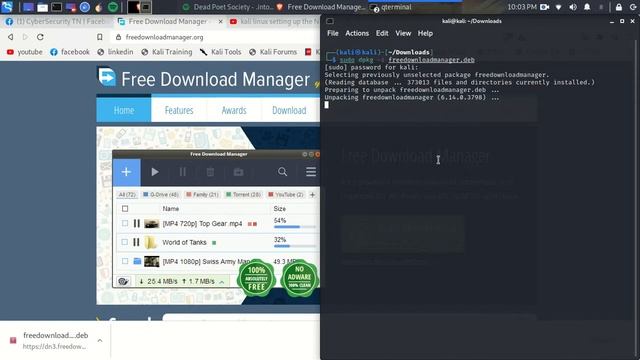Click the lock screen padlock icon
The width and height of the screenshot is (640, 360).
click(x=619, y=7)
